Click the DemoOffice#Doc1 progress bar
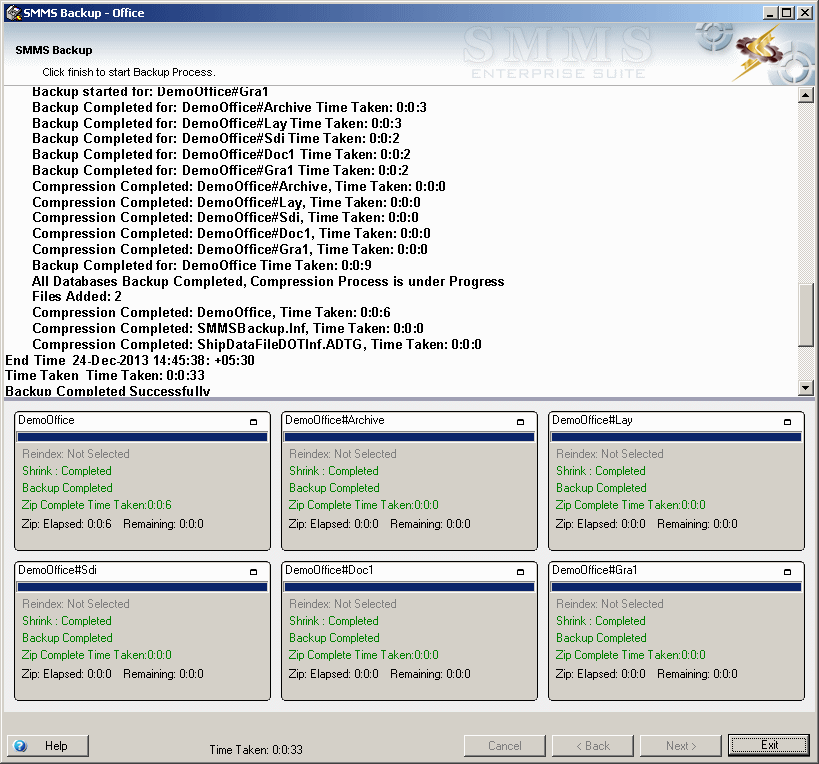 [410, 587]
